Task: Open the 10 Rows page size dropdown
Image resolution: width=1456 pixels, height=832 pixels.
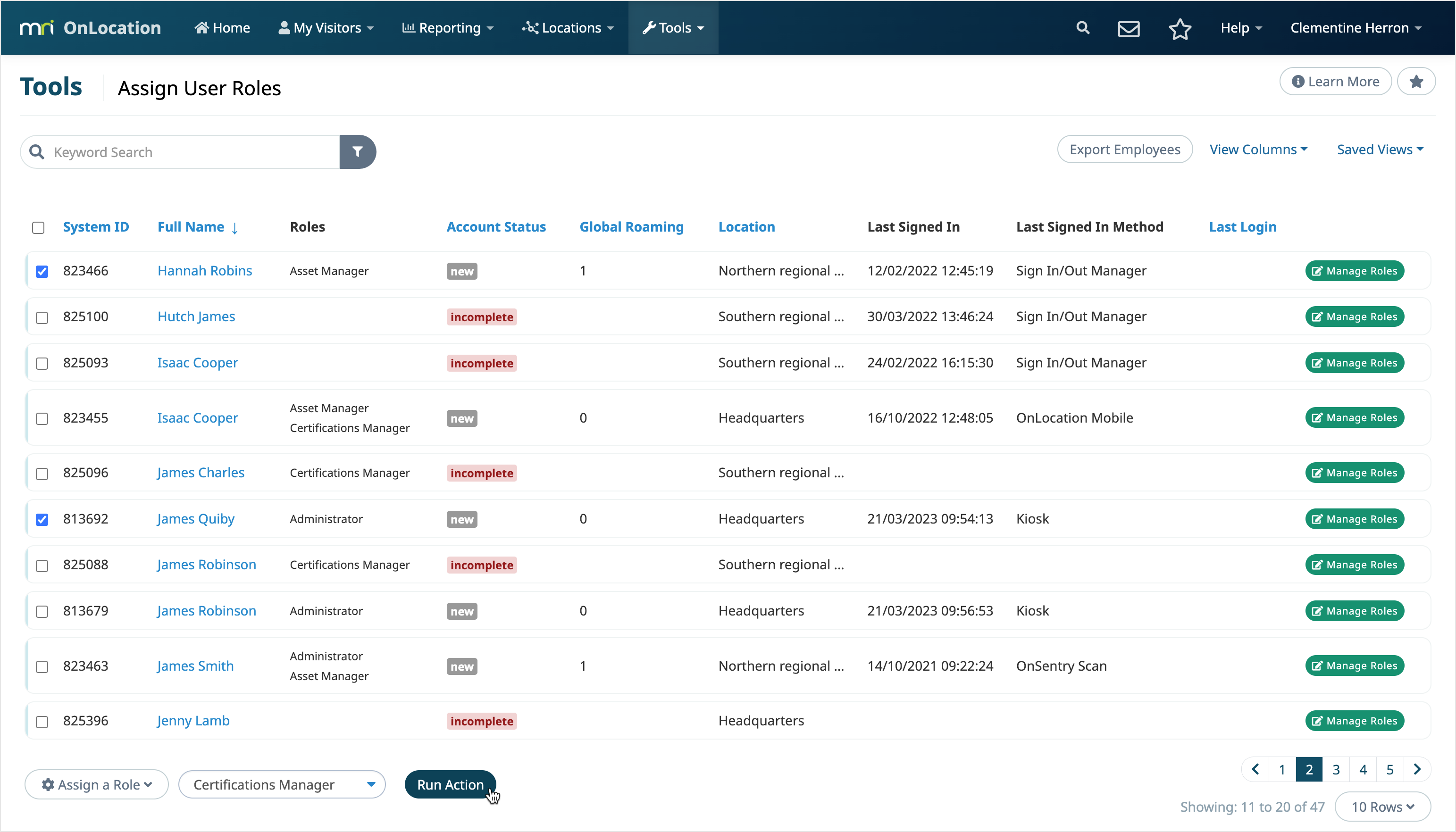Action: pos(1382,806)
